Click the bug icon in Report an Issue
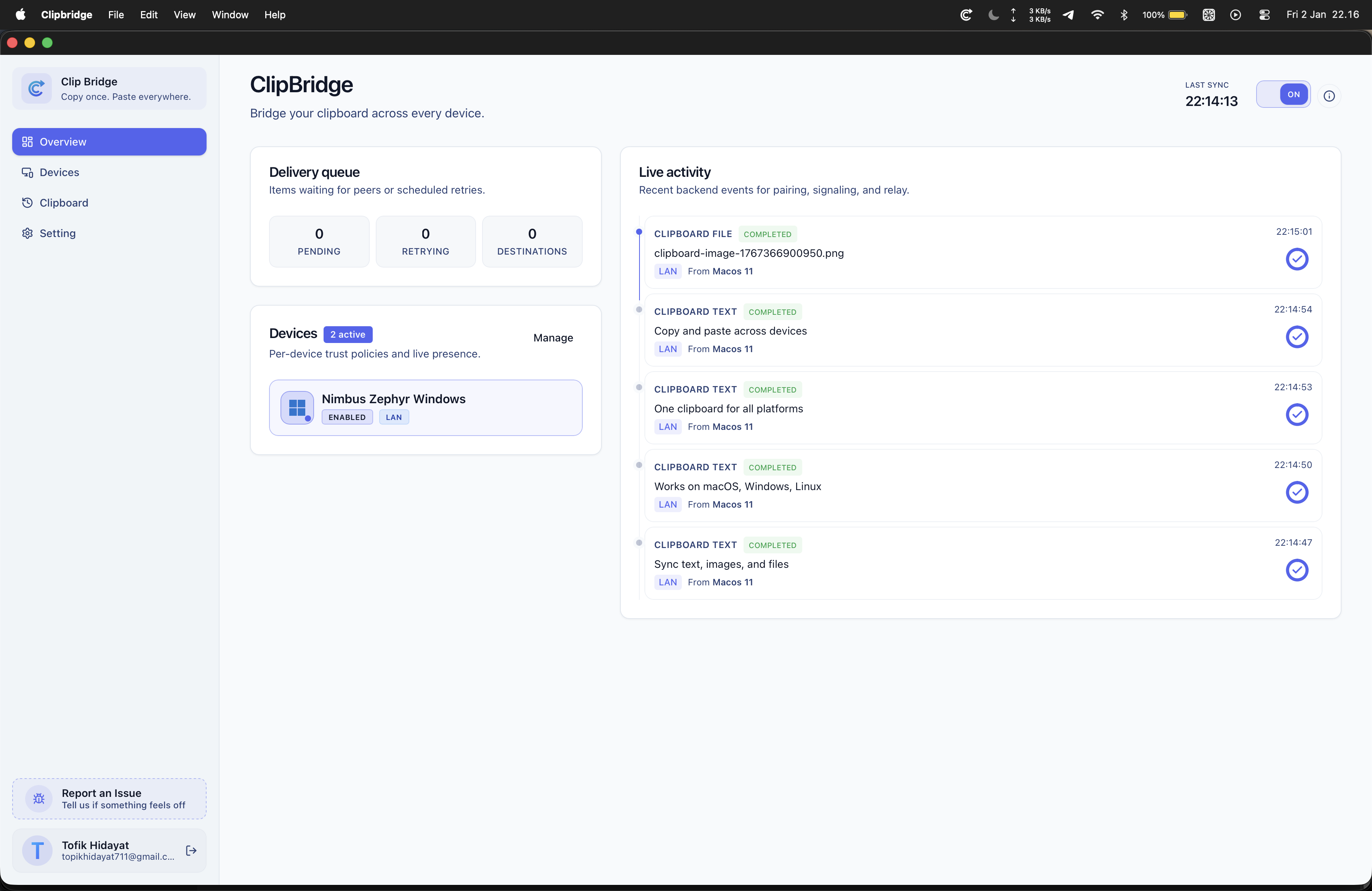This screenshot has height=891, width=1372. (x=37, y=799)
